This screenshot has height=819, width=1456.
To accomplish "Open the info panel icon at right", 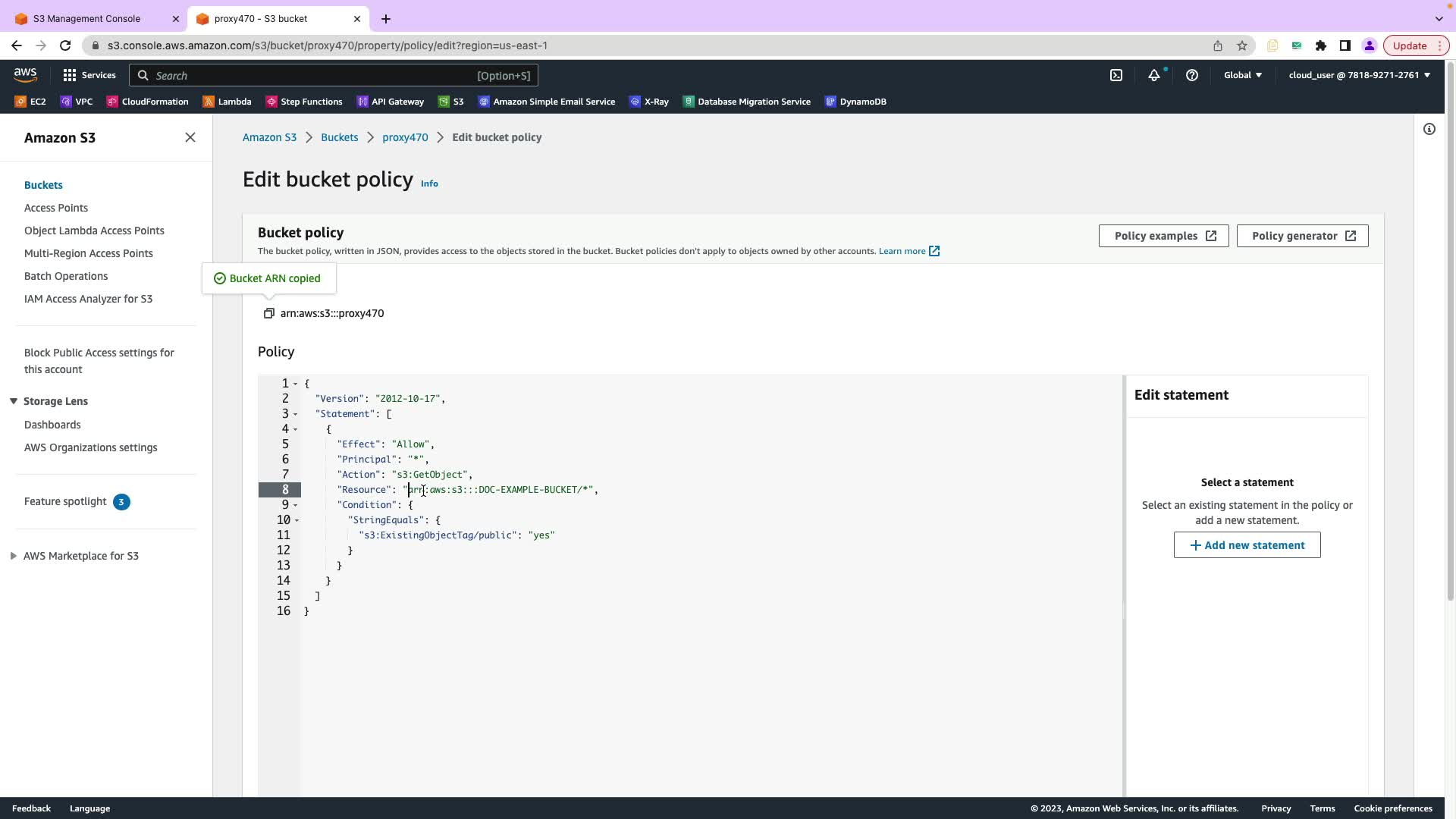I will tap(1429, 129).
